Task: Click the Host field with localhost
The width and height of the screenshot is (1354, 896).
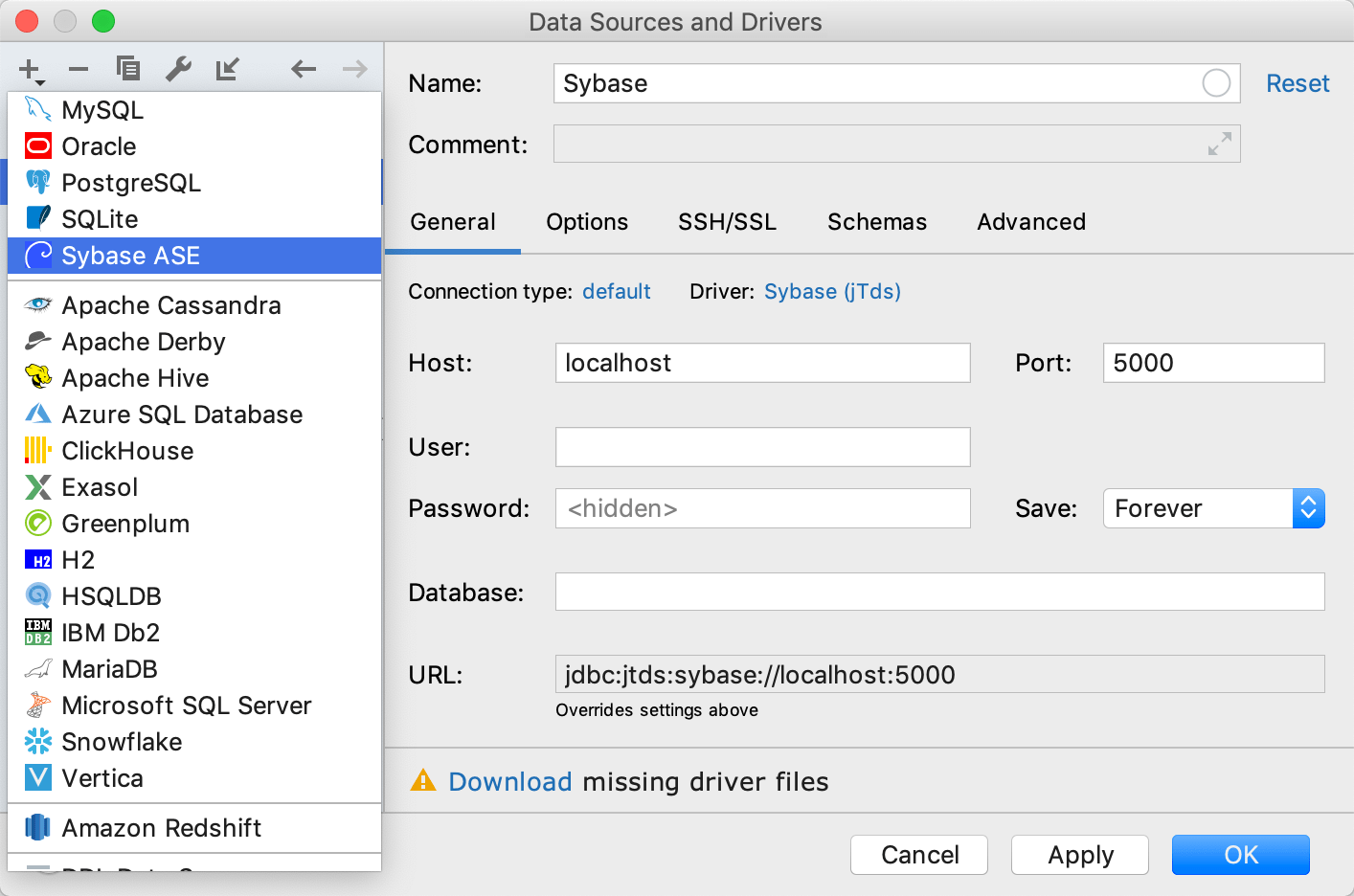Action: tap(763, 363)
